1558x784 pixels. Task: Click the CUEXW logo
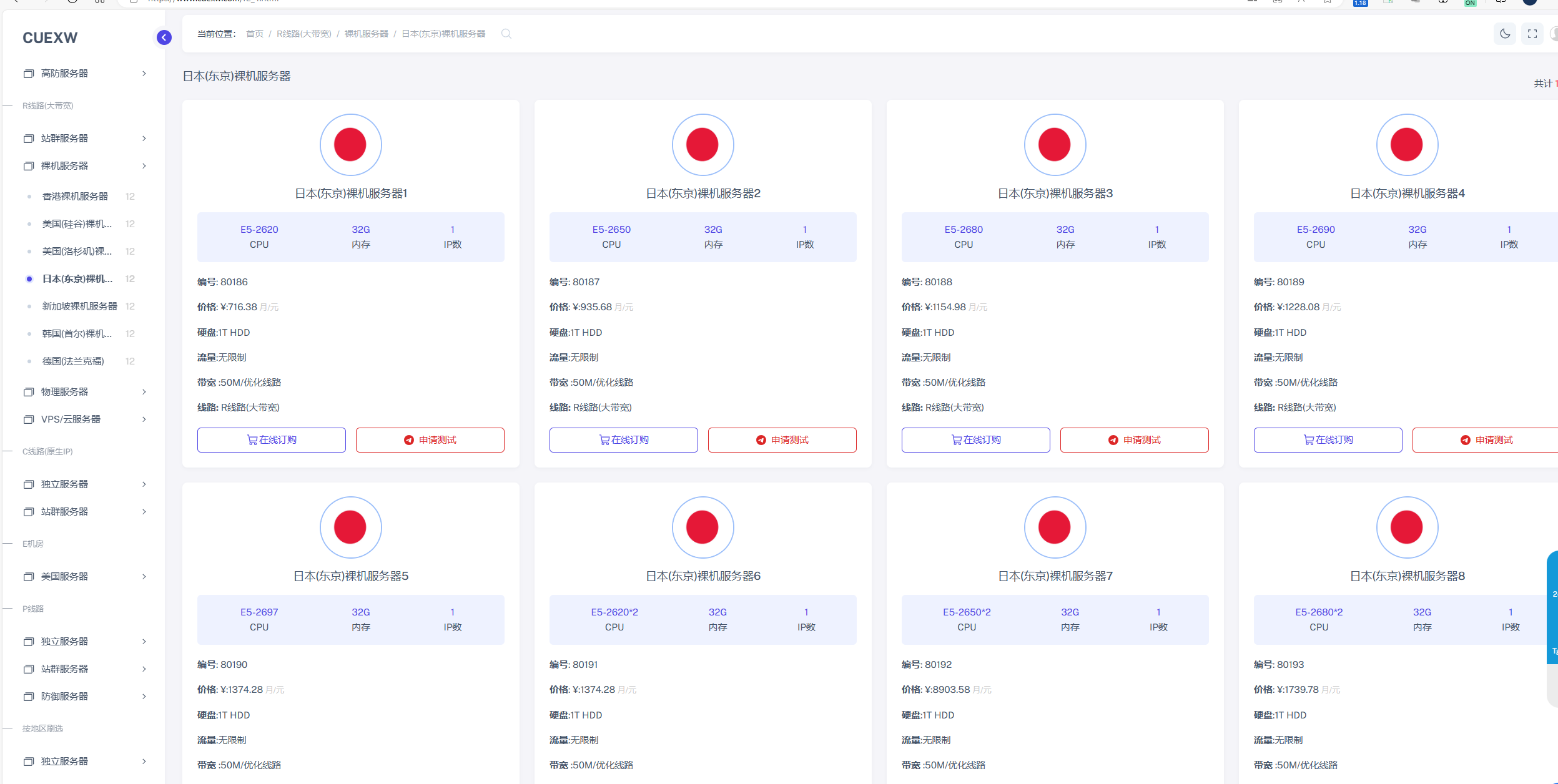51,38
